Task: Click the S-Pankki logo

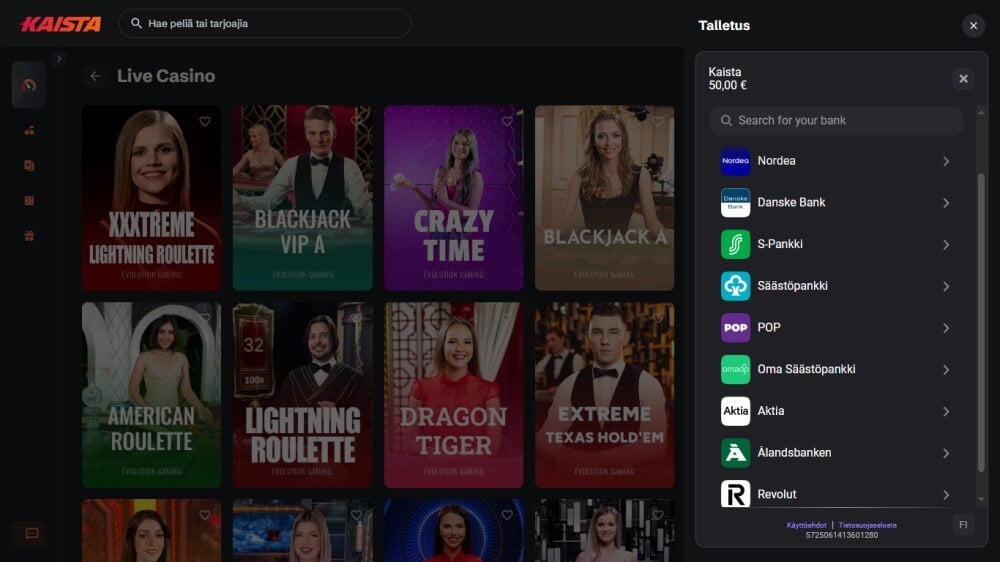Action: click(735, 244)
